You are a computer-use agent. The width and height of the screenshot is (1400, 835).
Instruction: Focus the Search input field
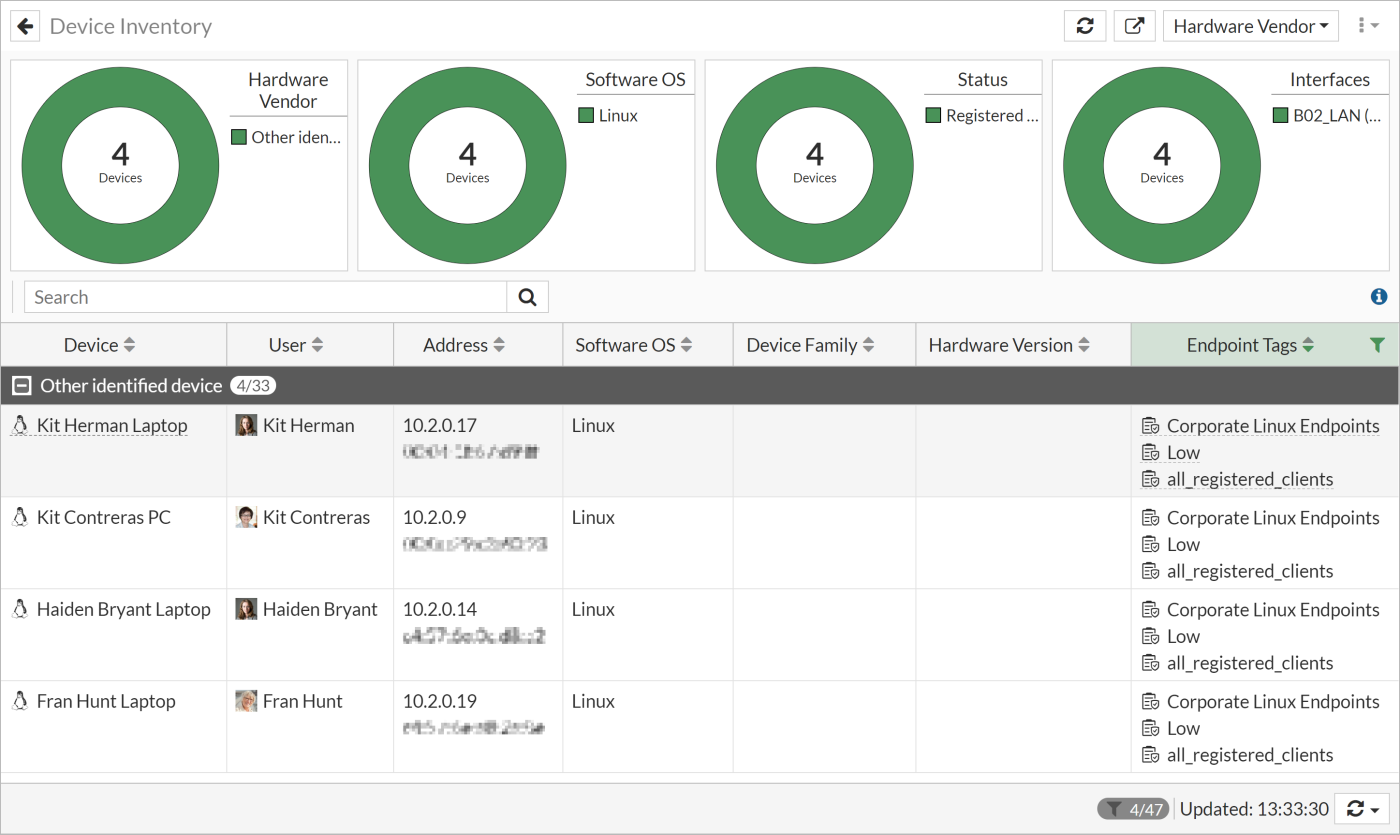point(265,297)
